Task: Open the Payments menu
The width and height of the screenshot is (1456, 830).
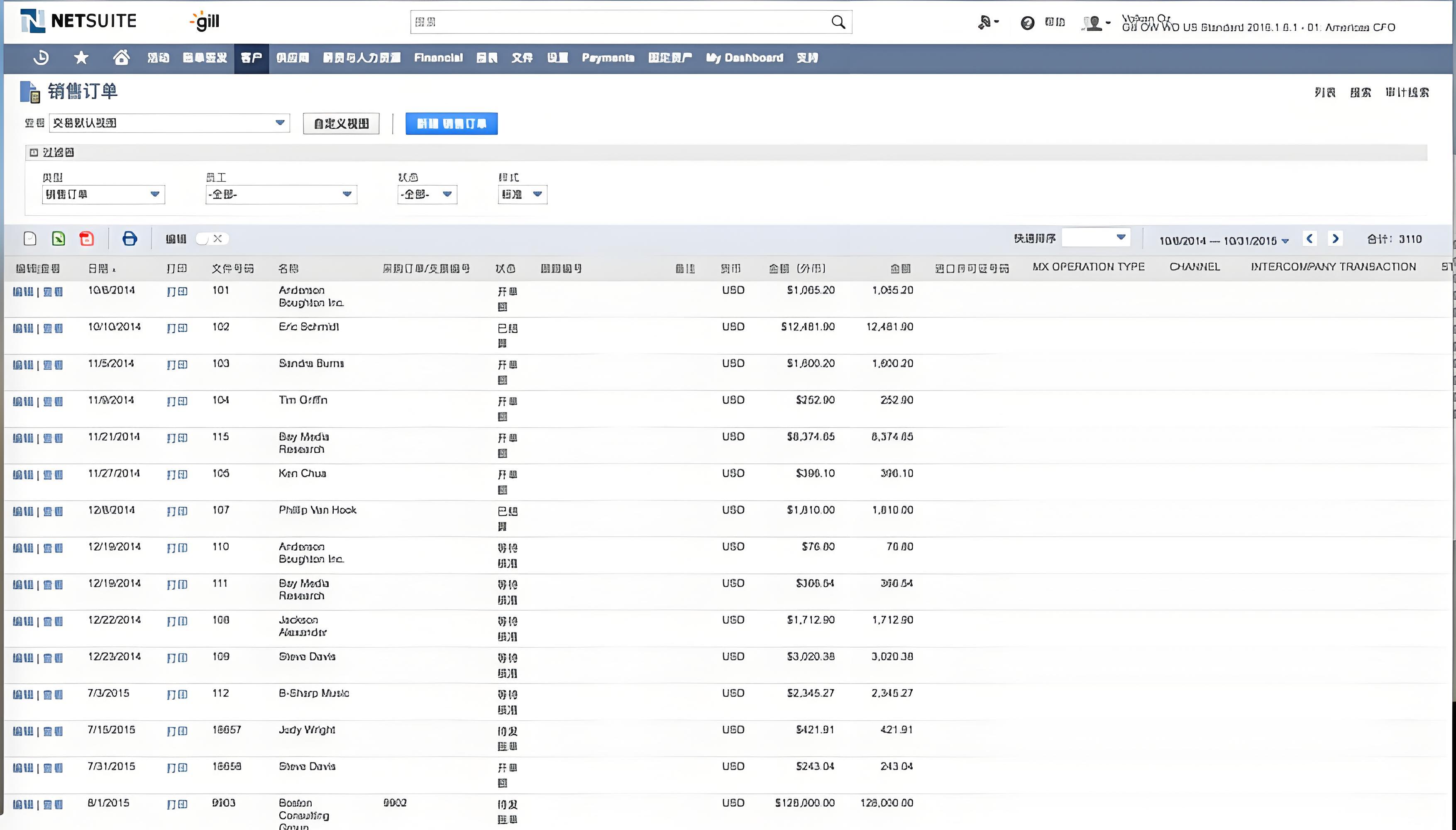Action: 608,58
